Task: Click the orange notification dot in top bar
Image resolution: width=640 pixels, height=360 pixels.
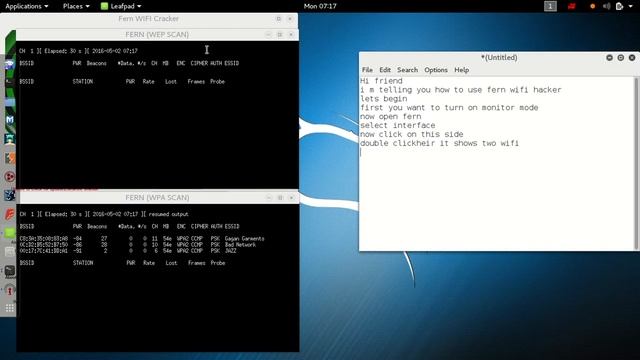Action: (x=593, y=6)
